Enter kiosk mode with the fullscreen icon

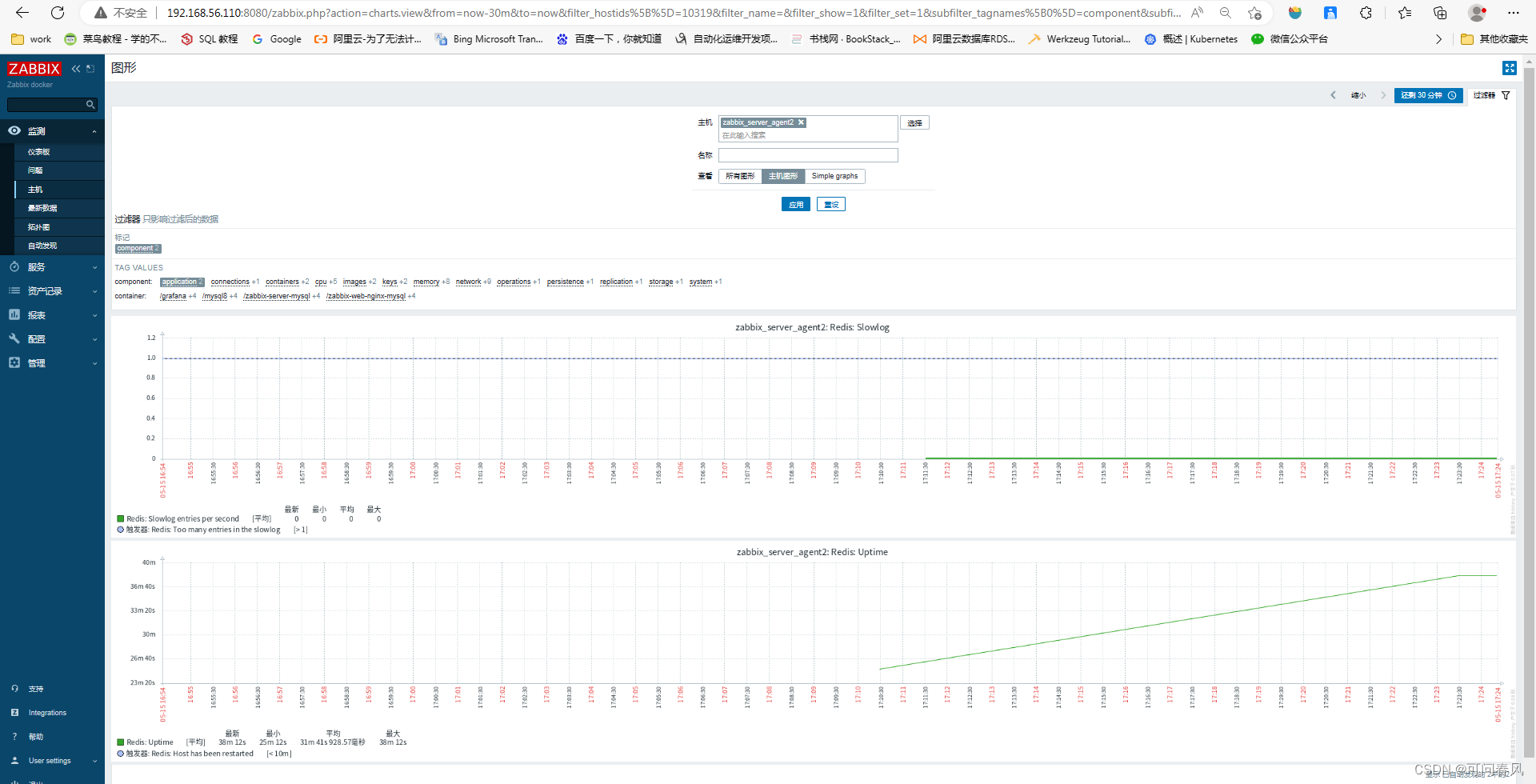1510,68
